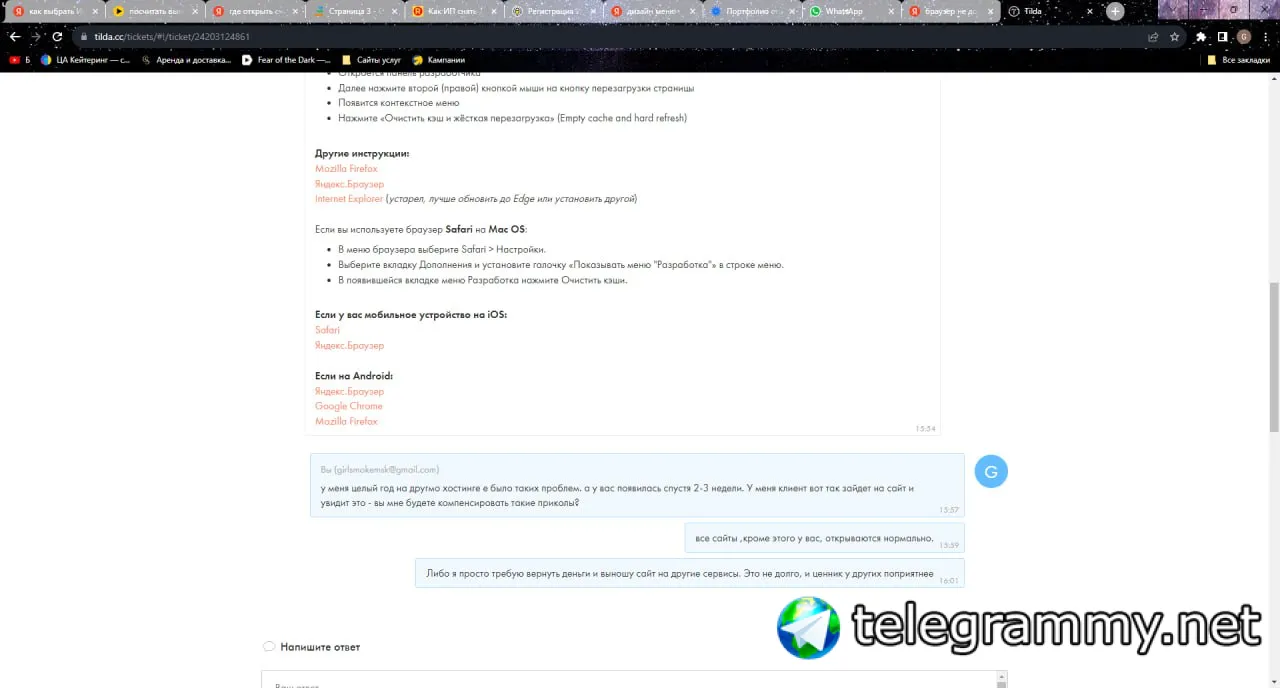Open Internet Explorer instructions link
Image resolution: width=1280 pixels, height=688 pixels.
click(x=349, y=199)
